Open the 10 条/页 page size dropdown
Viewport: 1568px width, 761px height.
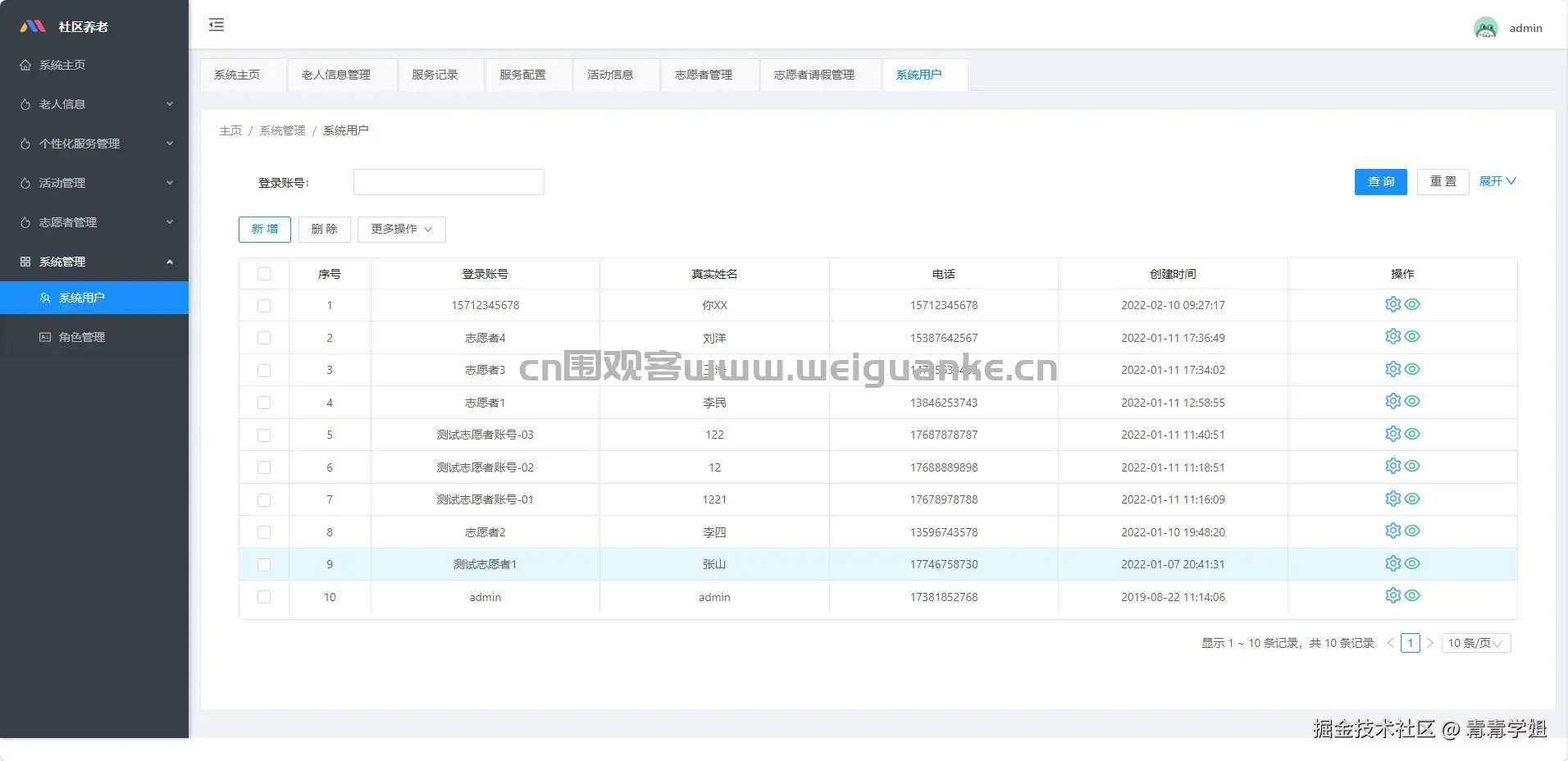pyautogui.click(x=1475, y=643)
